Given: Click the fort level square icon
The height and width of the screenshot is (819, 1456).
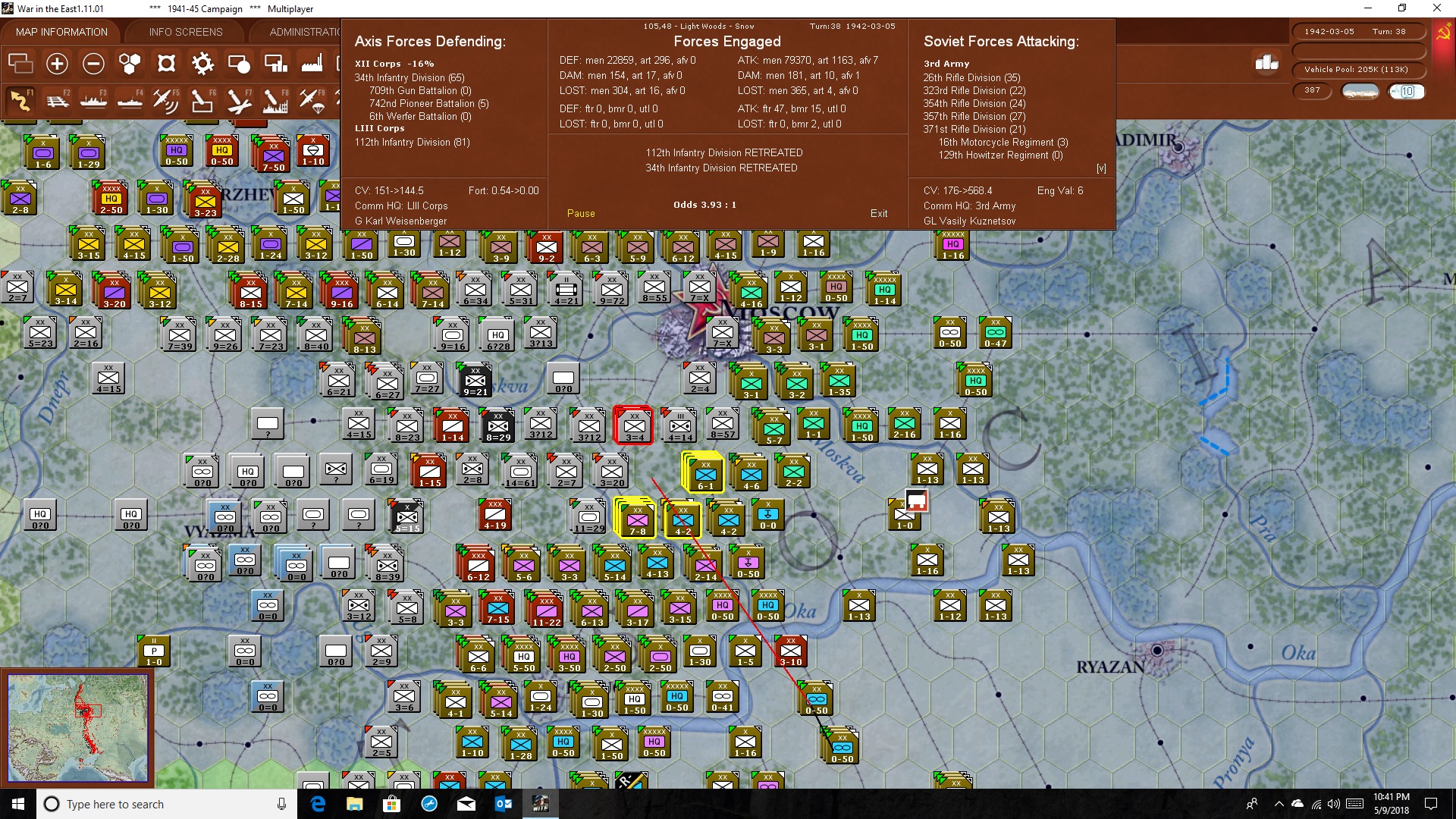Looking at the screenshot, I should coord(166,64).
